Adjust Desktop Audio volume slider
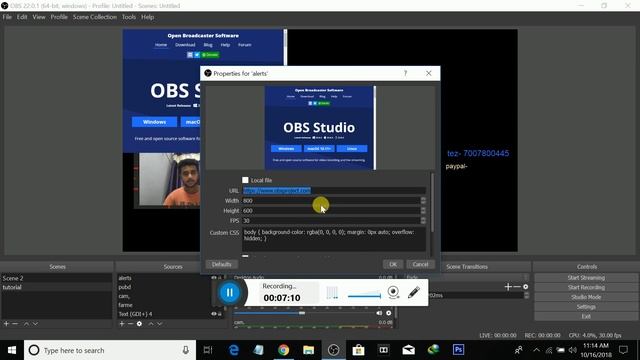640x360 pixels. (302, 313)
